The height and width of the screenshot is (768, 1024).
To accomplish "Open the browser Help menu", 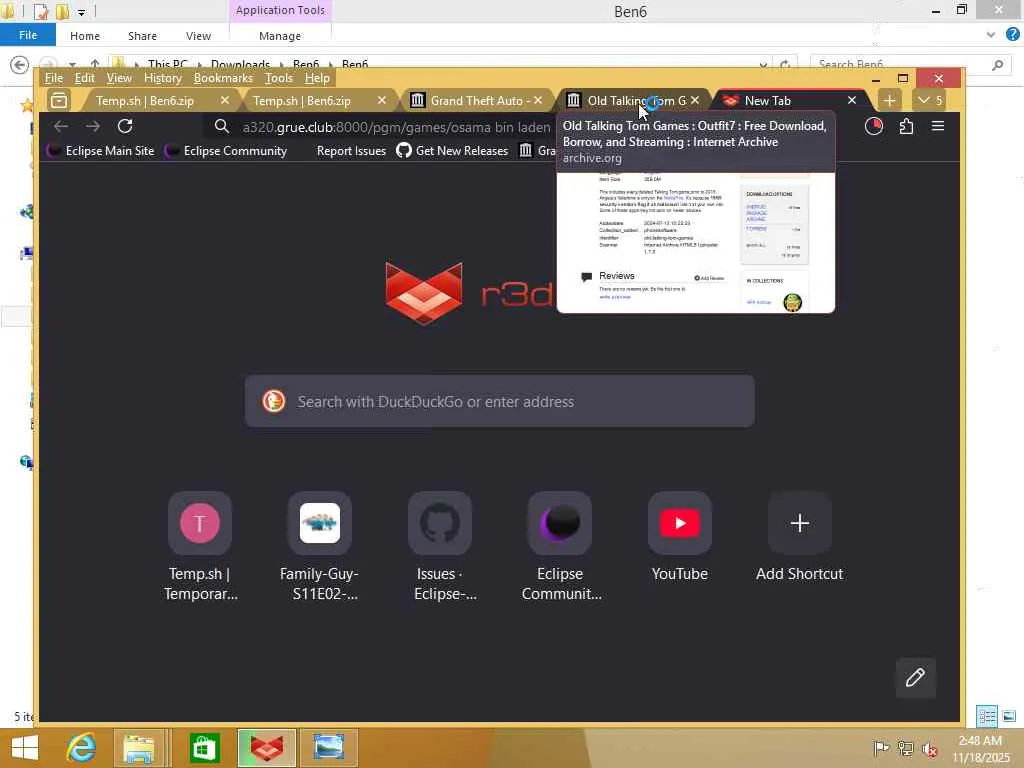I will (317, 78).
